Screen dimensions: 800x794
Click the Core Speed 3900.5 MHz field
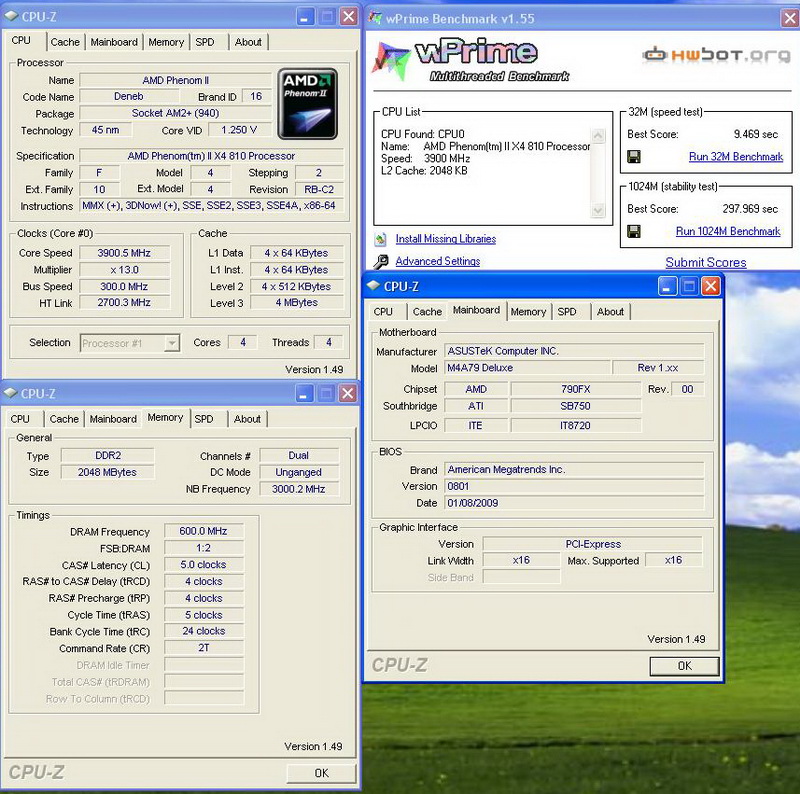pos(124,253)
